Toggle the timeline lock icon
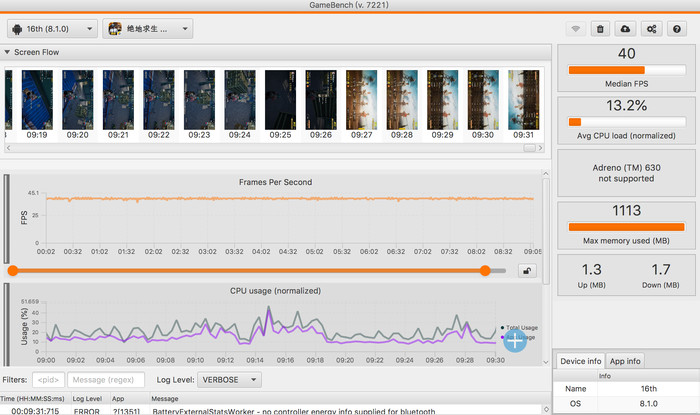Screen dimensions: 700x415 tap(527, 270)
